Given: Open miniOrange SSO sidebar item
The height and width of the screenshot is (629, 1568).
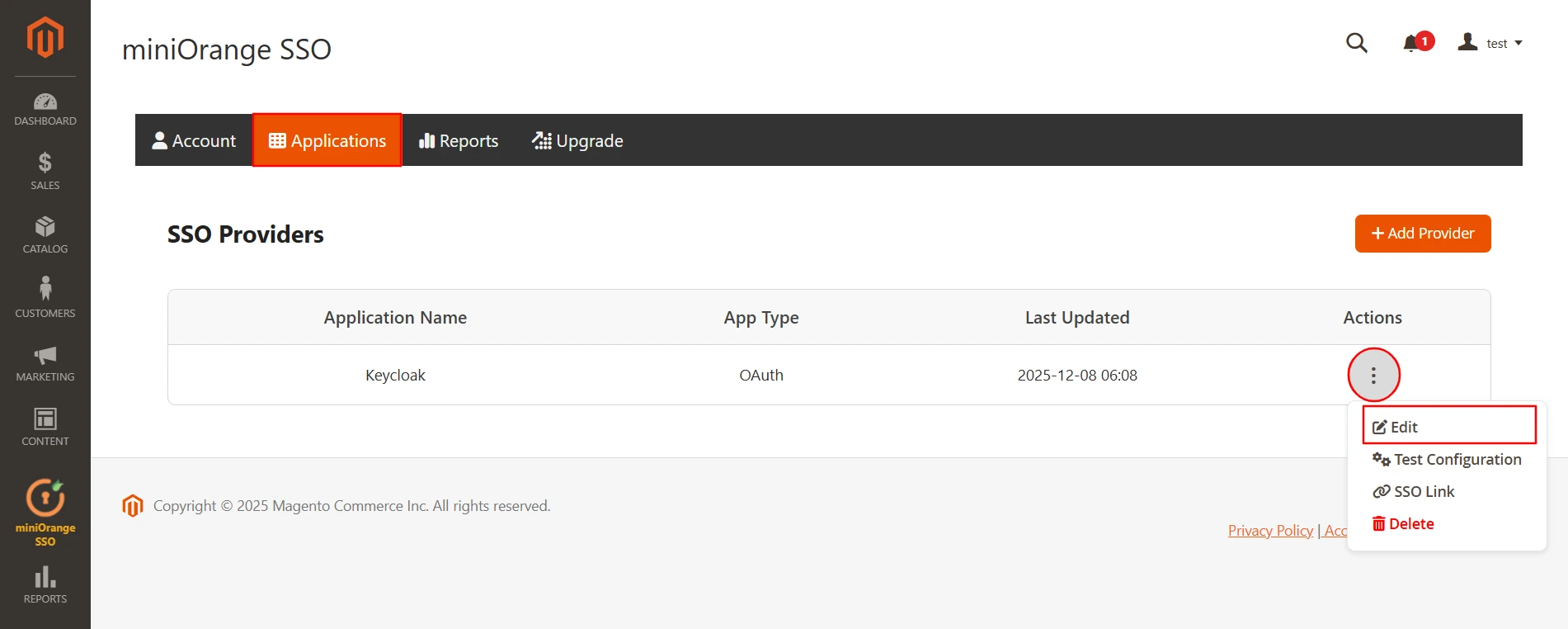Looking at the screenshot, I should click(45, 513).
